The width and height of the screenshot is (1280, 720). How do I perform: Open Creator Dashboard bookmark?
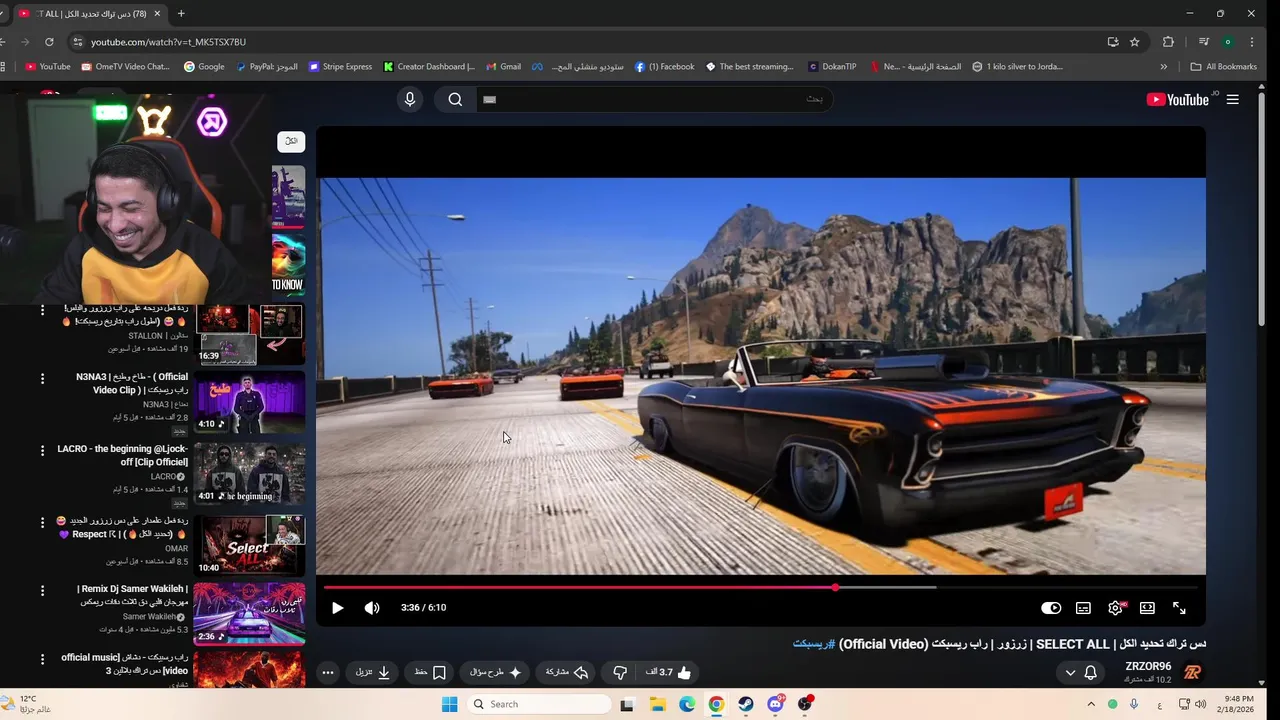pyautogui.click(x=429, y=67)
